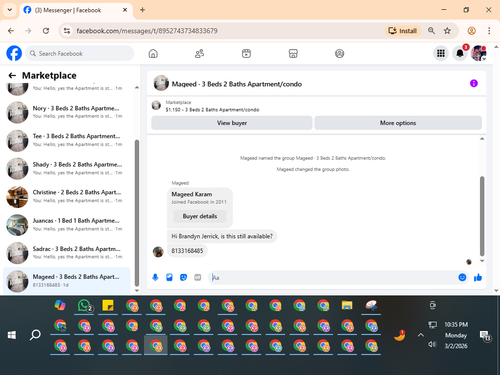The height and width of the screenshot is (375, 500).
Task: View site information icon in address bar
Action: point(67,31)
